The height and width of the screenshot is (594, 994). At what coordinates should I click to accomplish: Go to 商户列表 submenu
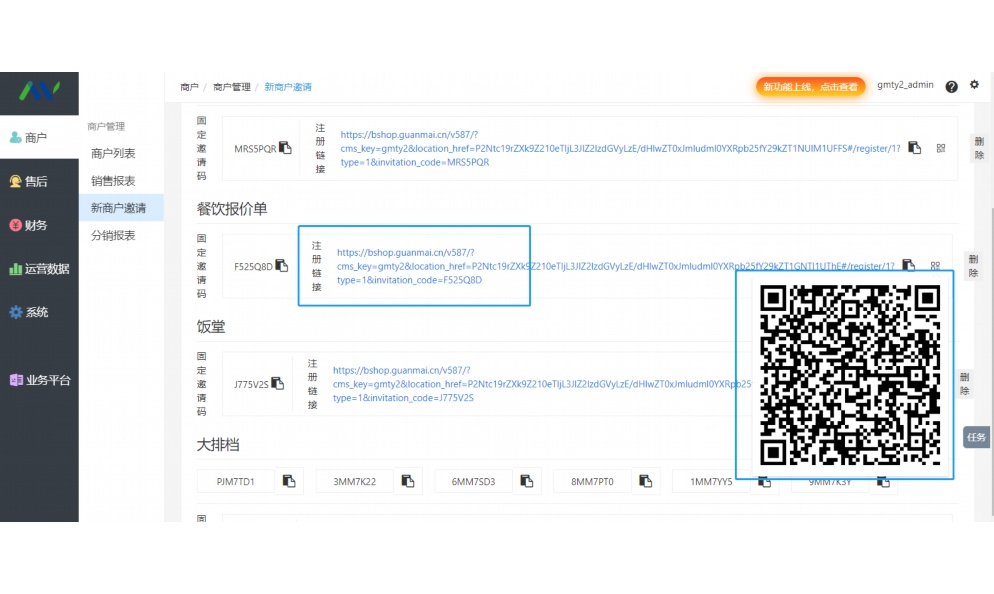pyautogui.click(x=113, y=154)
